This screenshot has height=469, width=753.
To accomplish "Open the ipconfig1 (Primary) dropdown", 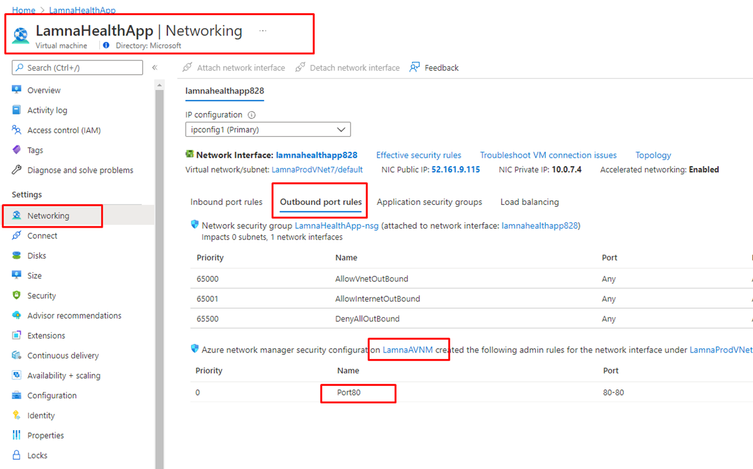I will tap(268, 130).
